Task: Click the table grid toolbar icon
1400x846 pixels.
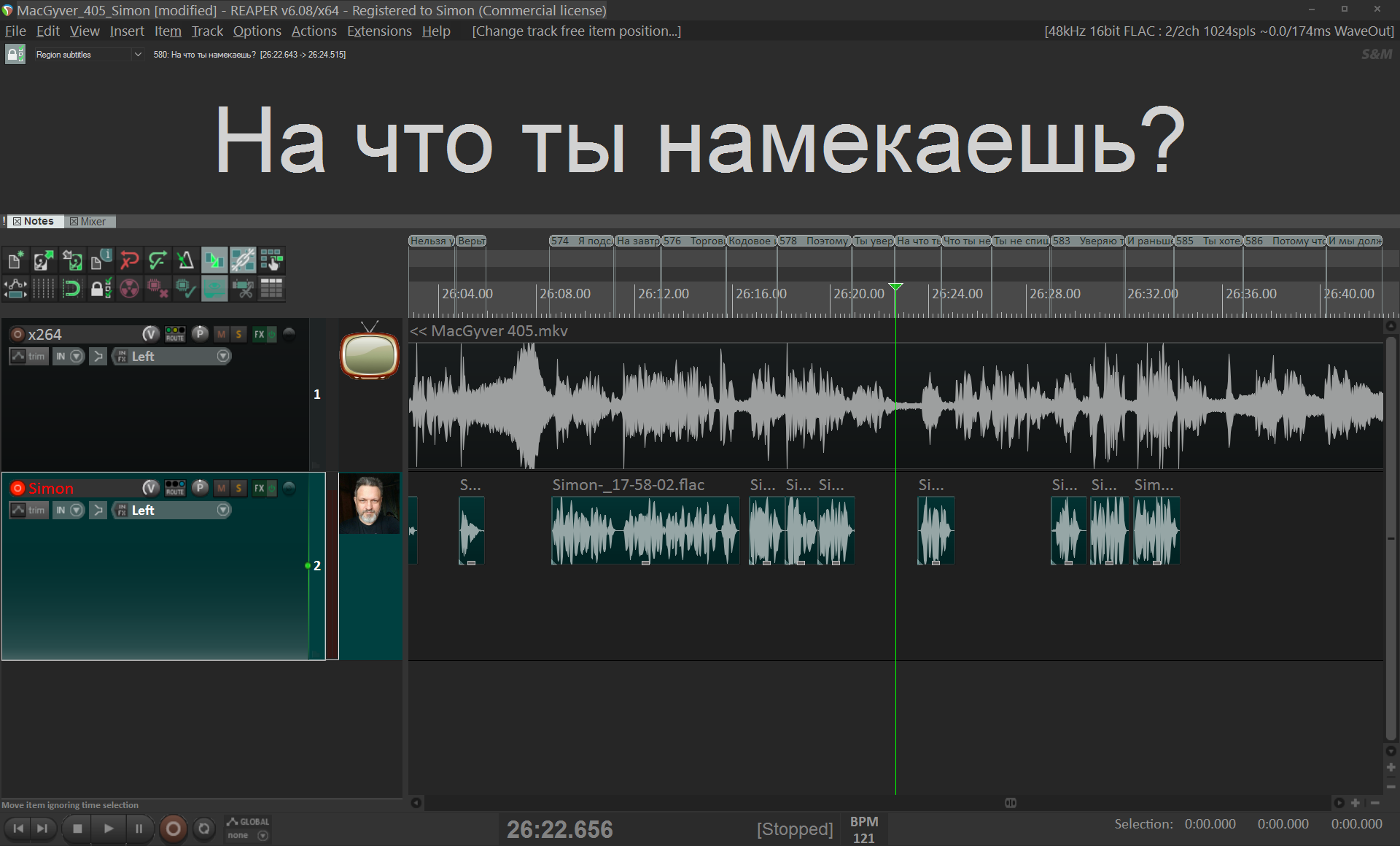Action: (x=271, y=289)
